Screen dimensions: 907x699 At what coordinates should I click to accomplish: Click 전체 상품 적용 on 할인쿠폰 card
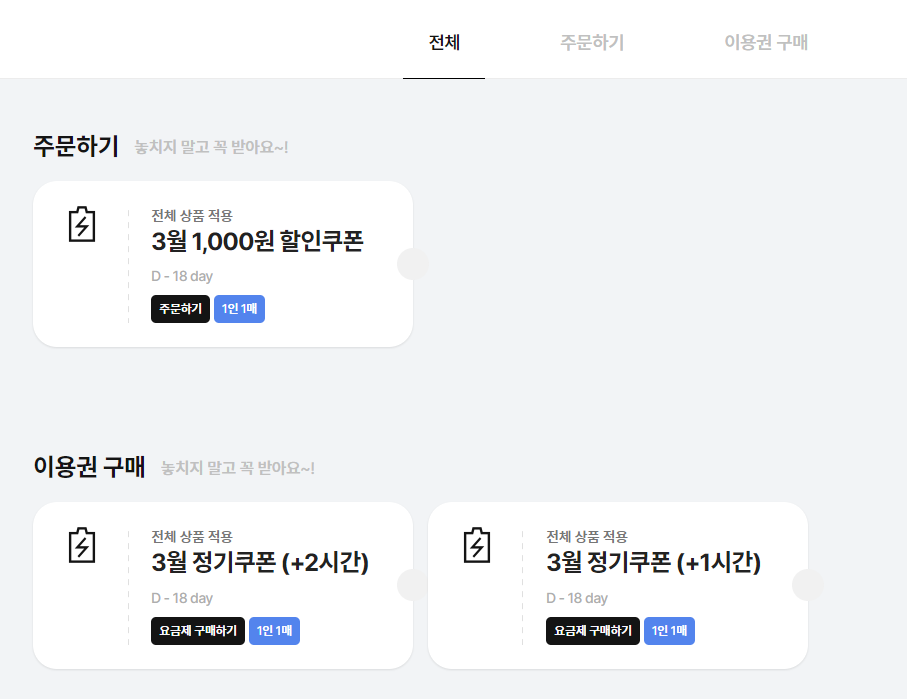(x=191, y=216)
